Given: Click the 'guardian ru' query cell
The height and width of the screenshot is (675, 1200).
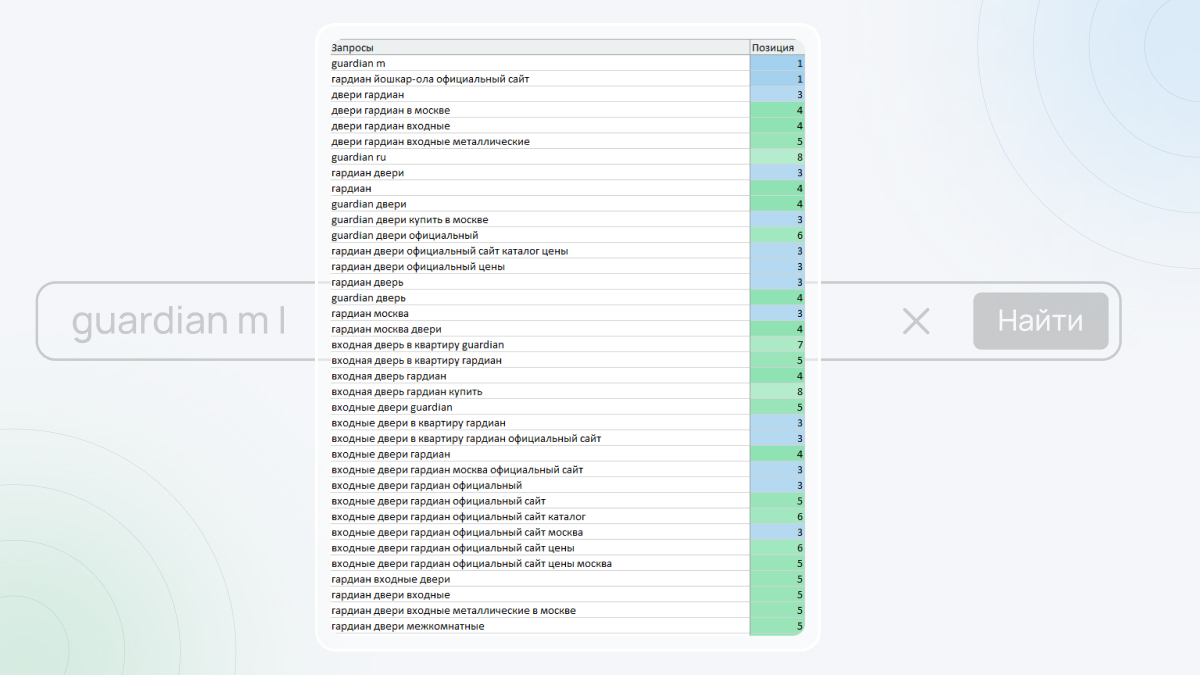Looking at the screenshot, I should [x=540, y=157].
